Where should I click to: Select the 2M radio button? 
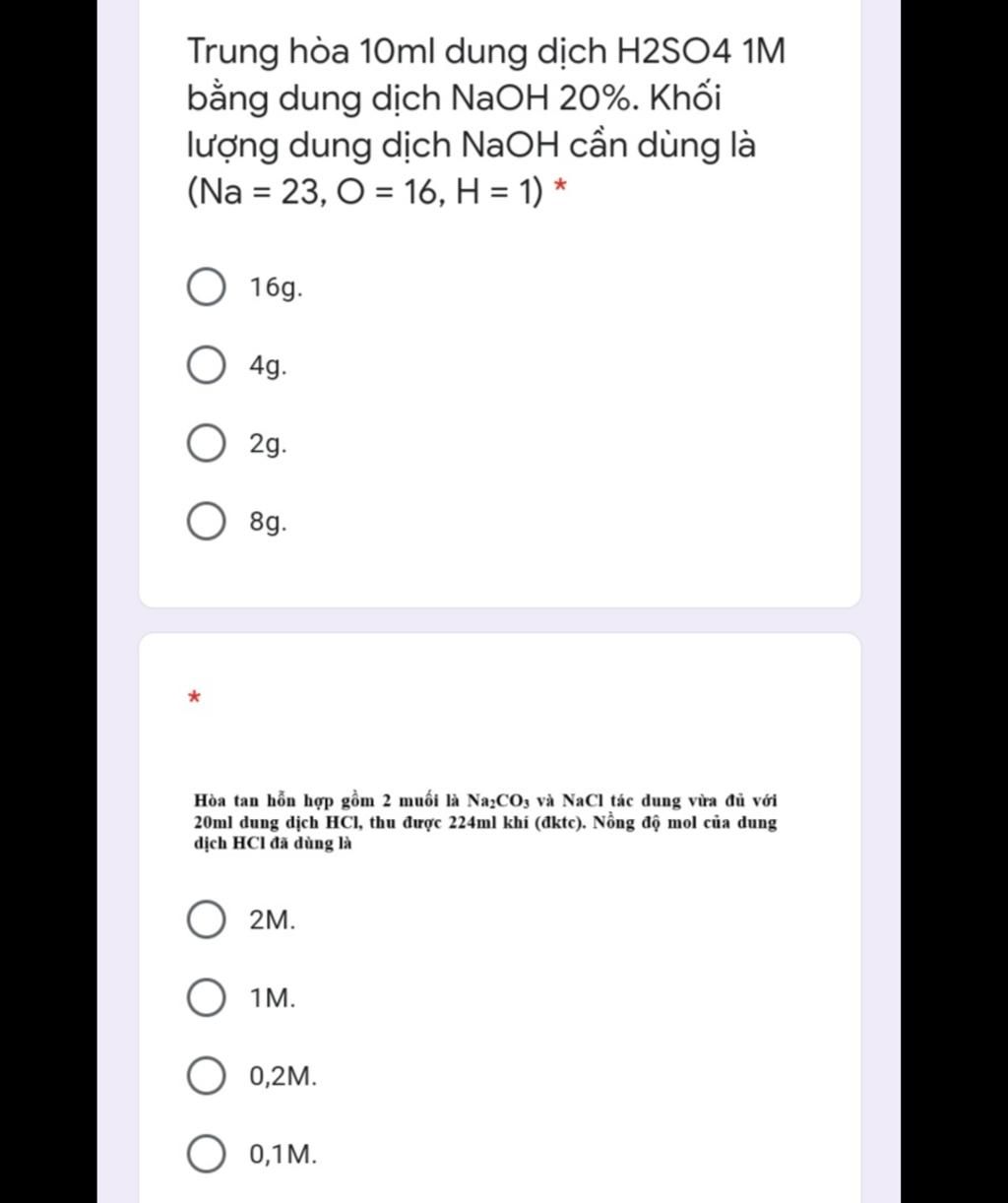click(x=205, y=920)
